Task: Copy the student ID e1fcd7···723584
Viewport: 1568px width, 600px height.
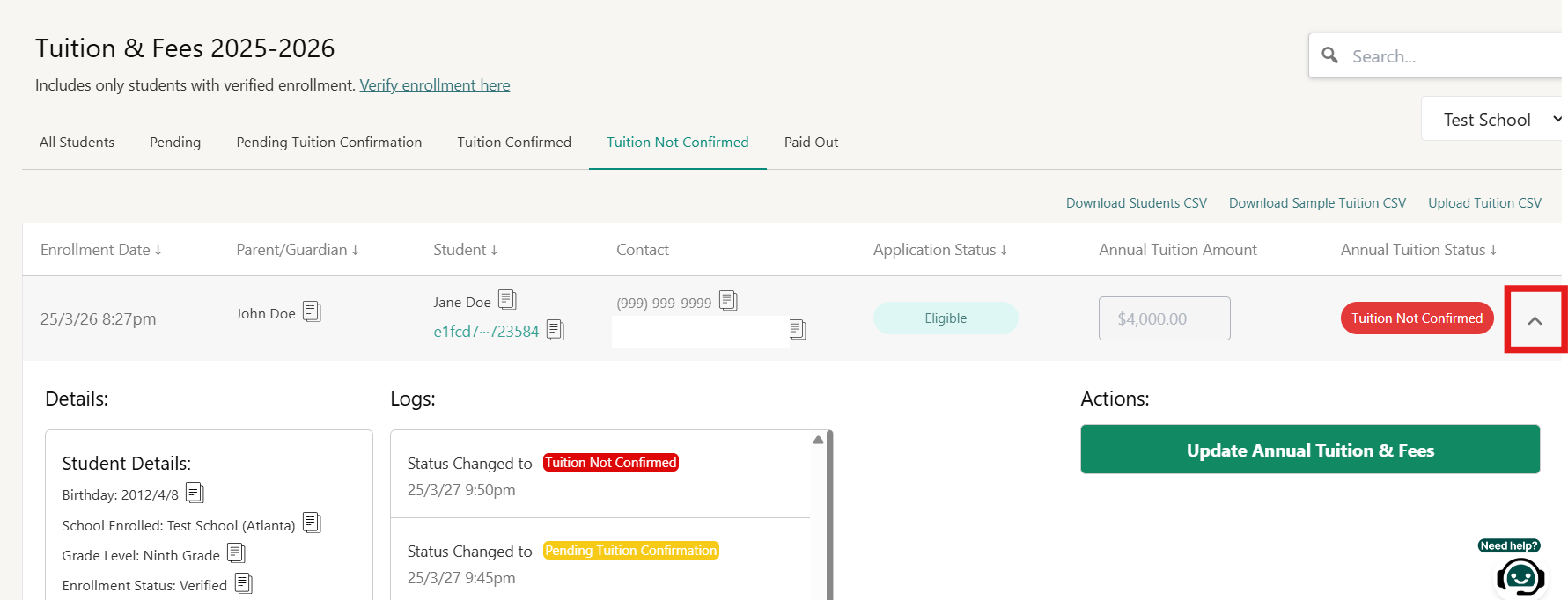Action: click(555, 330)
